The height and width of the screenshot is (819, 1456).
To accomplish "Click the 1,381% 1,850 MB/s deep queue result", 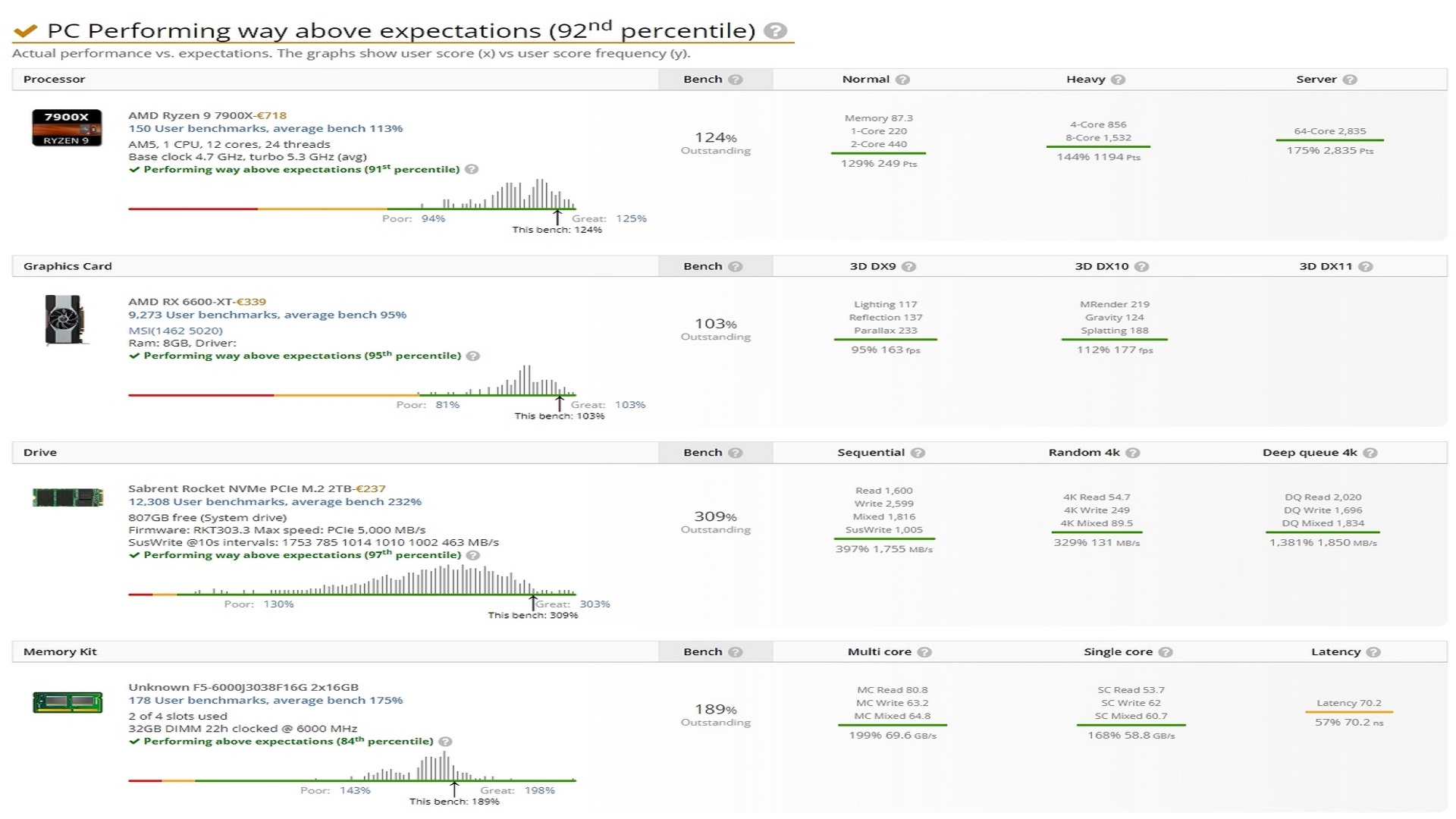I will 1323,542.
